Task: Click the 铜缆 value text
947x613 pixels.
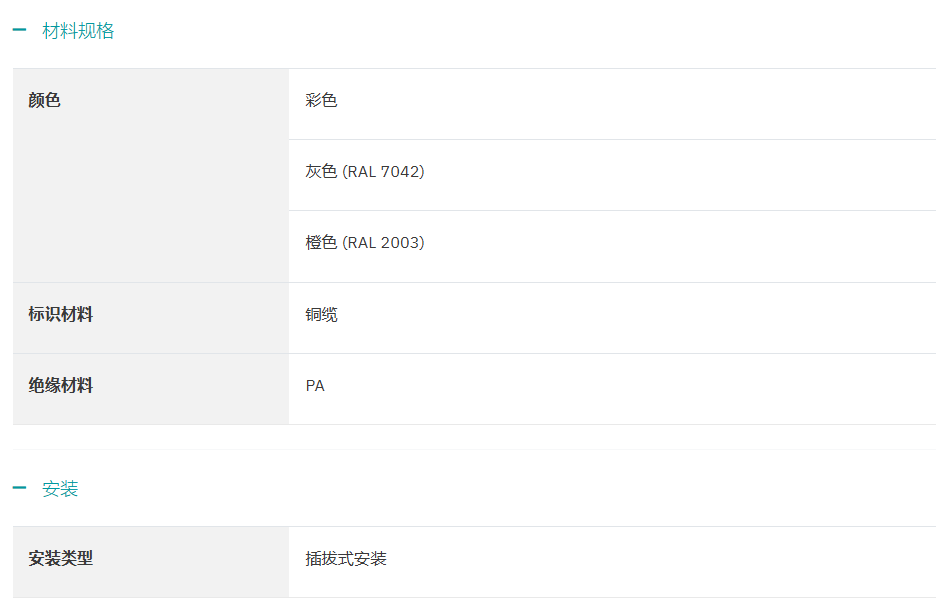Action: (x=322, y=315)
